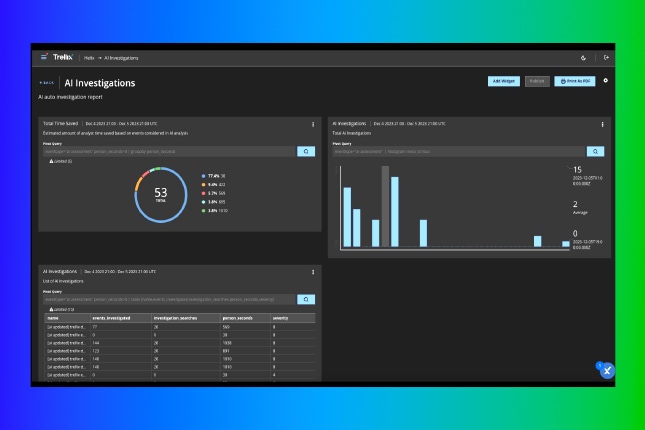Select AI Investigations breadcrumb item
The width and height of the screenshot is (645, 430).
pos(120,58)
